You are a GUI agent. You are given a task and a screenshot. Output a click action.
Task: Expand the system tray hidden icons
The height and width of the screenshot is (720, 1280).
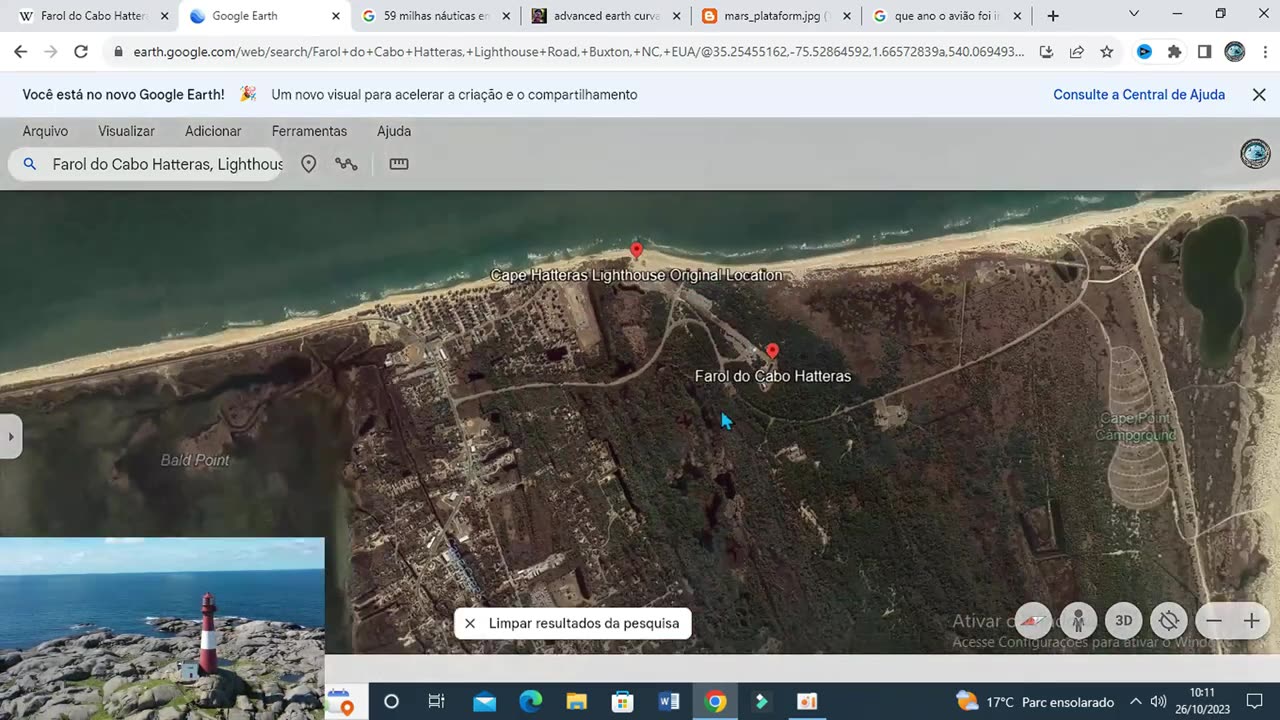coord(1136,701)
